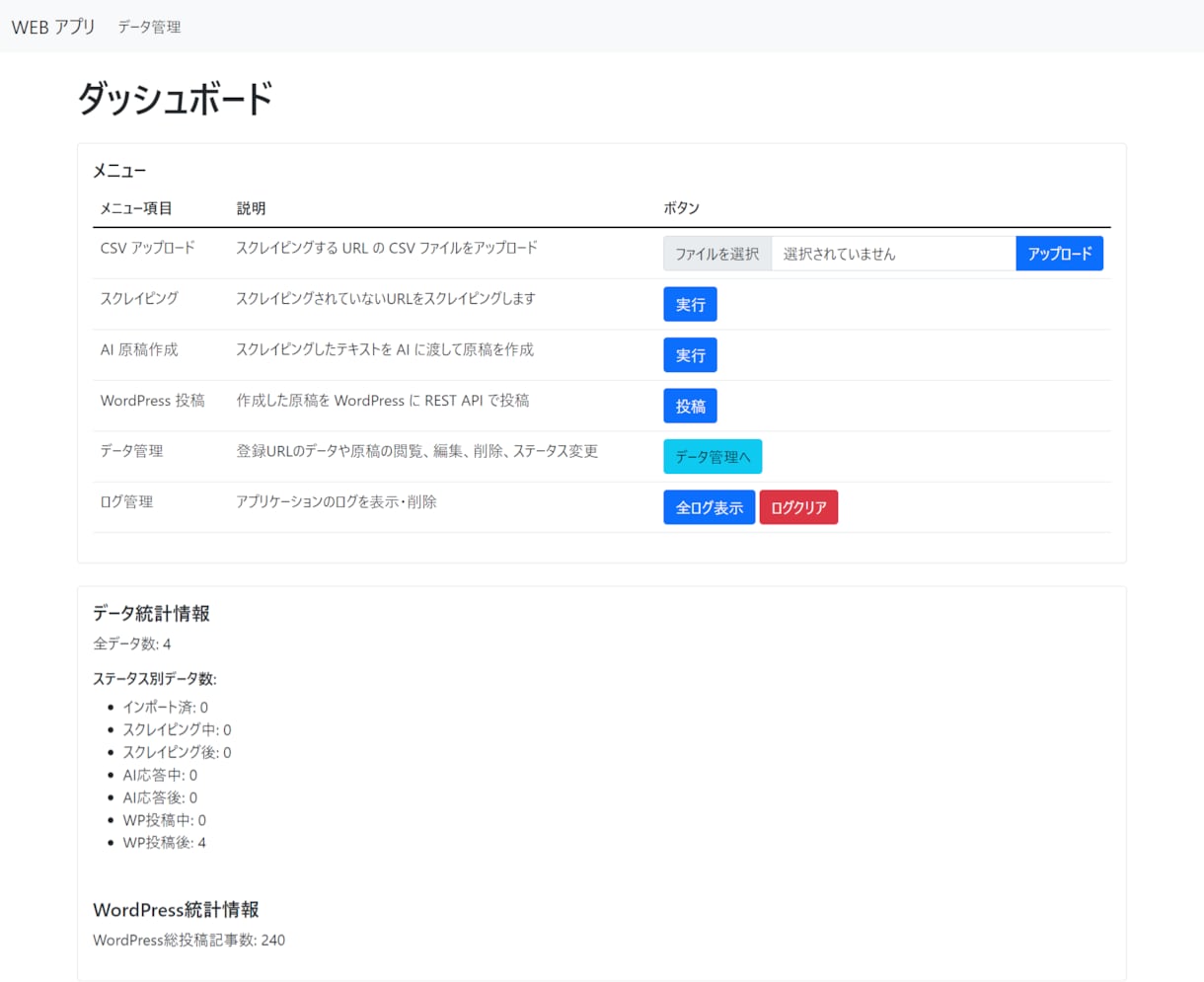This screenshot has height=982, width=1204.
Task: Click the REST API で投稿 description
Action: pyautogui.click(x=383, y=401)
